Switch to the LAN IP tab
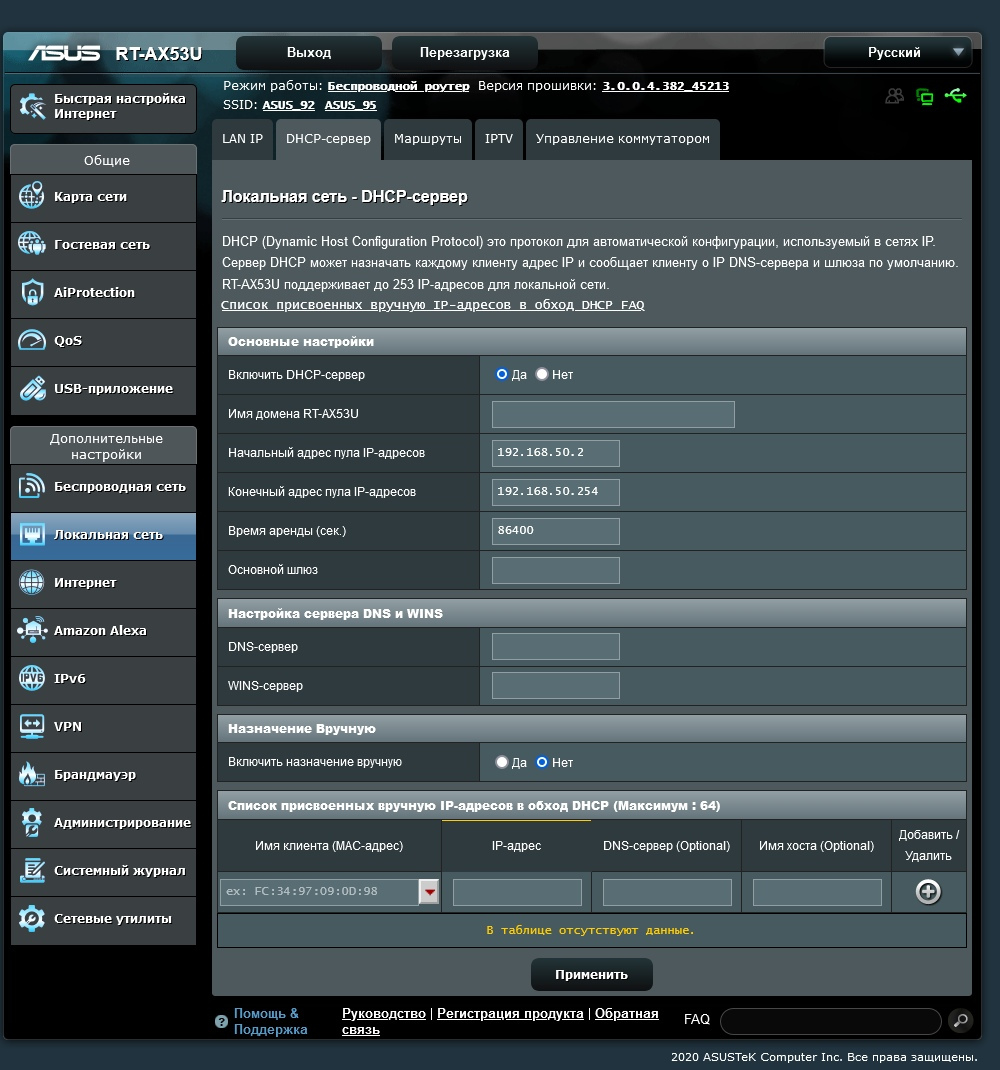This screenshot has height=1070, width=1000. (x=242, y=139)
